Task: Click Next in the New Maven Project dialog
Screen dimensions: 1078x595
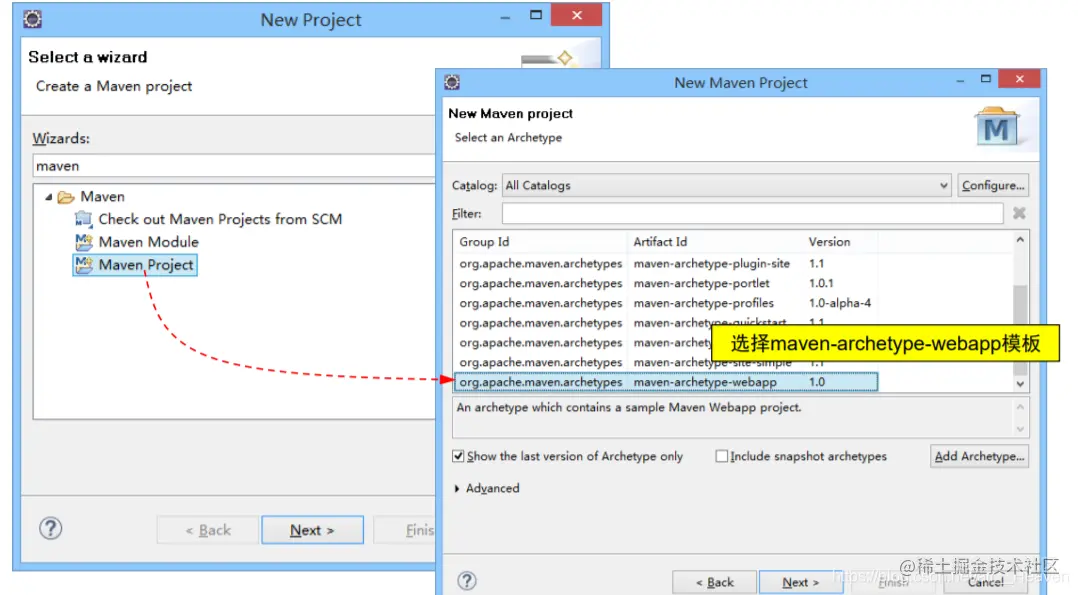Action: (800, 582)
